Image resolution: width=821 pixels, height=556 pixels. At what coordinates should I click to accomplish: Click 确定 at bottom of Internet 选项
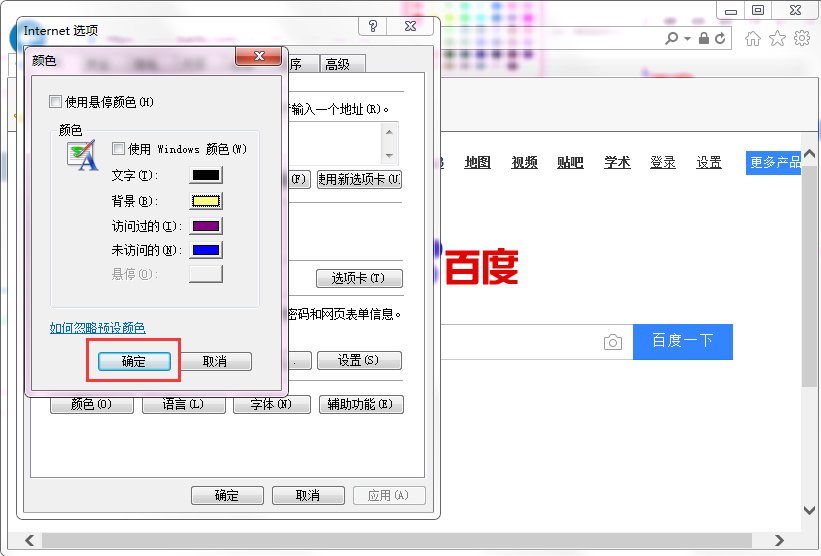[x=227, y=495]
